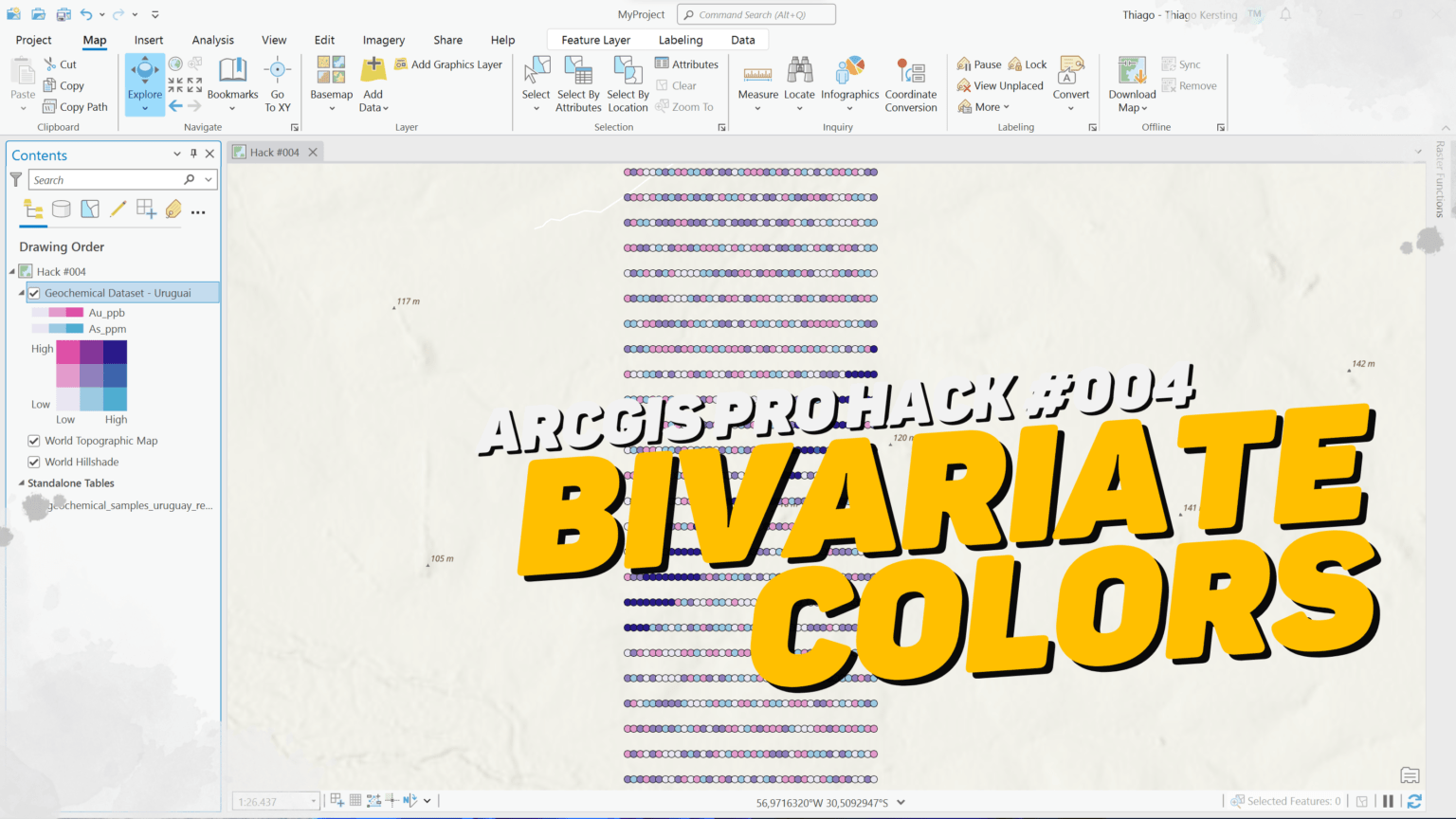Viewport: 1456px width, 819px height.
Task: Disable the Geochemical Dataset - Uruguai layer
Action: tap(34, 292)
